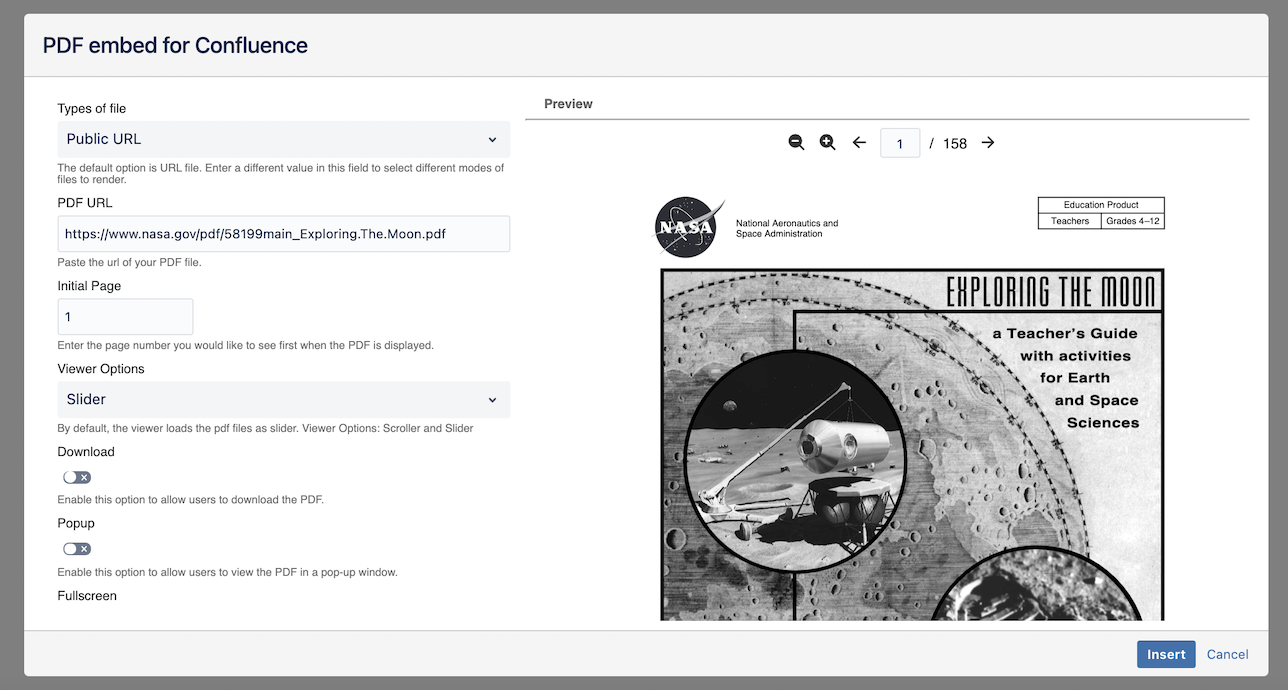Click the total page count 158
The image size is (1288, 690).
click(x=955, y=143)
